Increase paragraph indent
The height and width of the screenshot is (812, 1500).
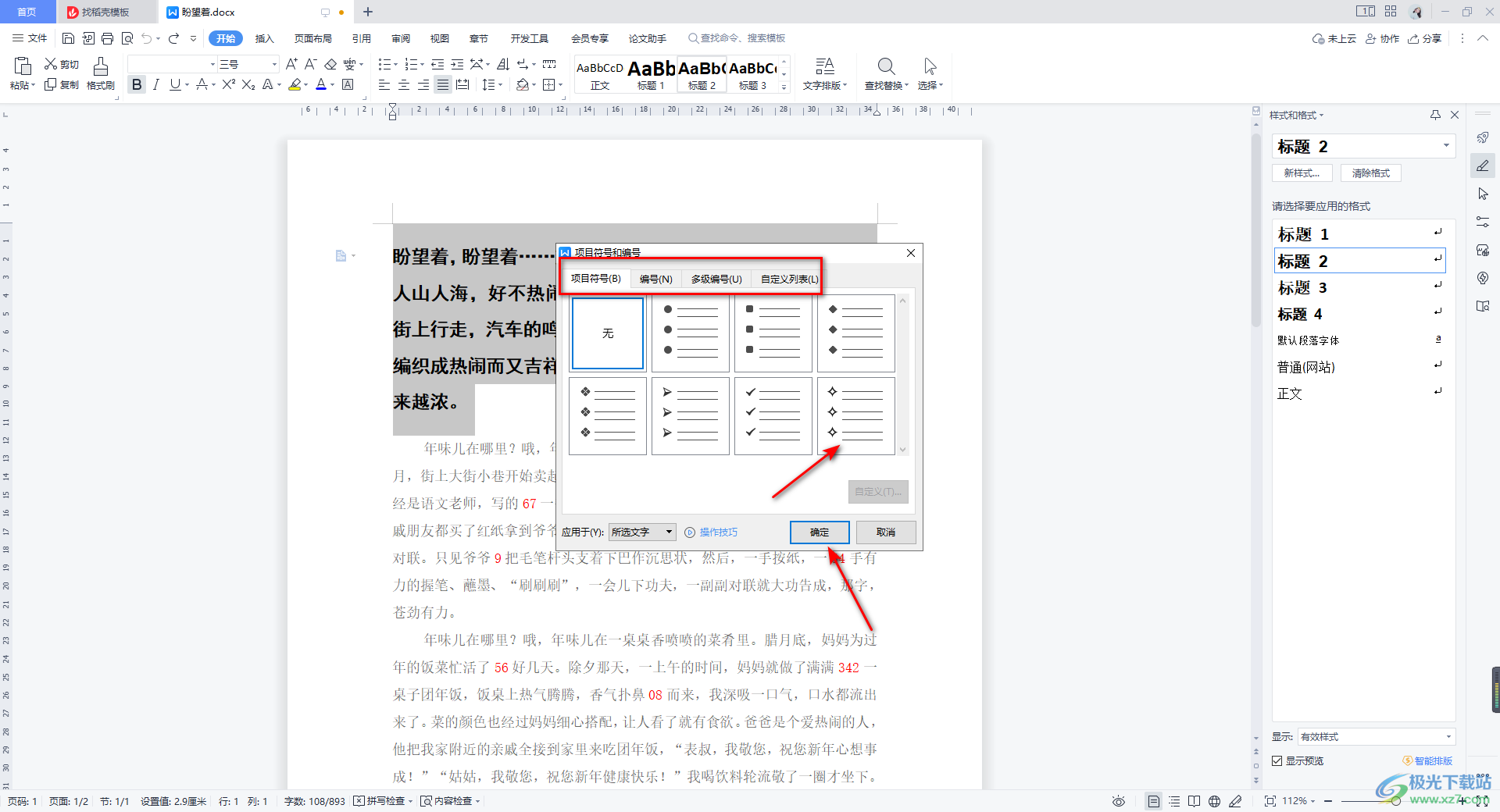pyautogui.click(x=457, y=64)
